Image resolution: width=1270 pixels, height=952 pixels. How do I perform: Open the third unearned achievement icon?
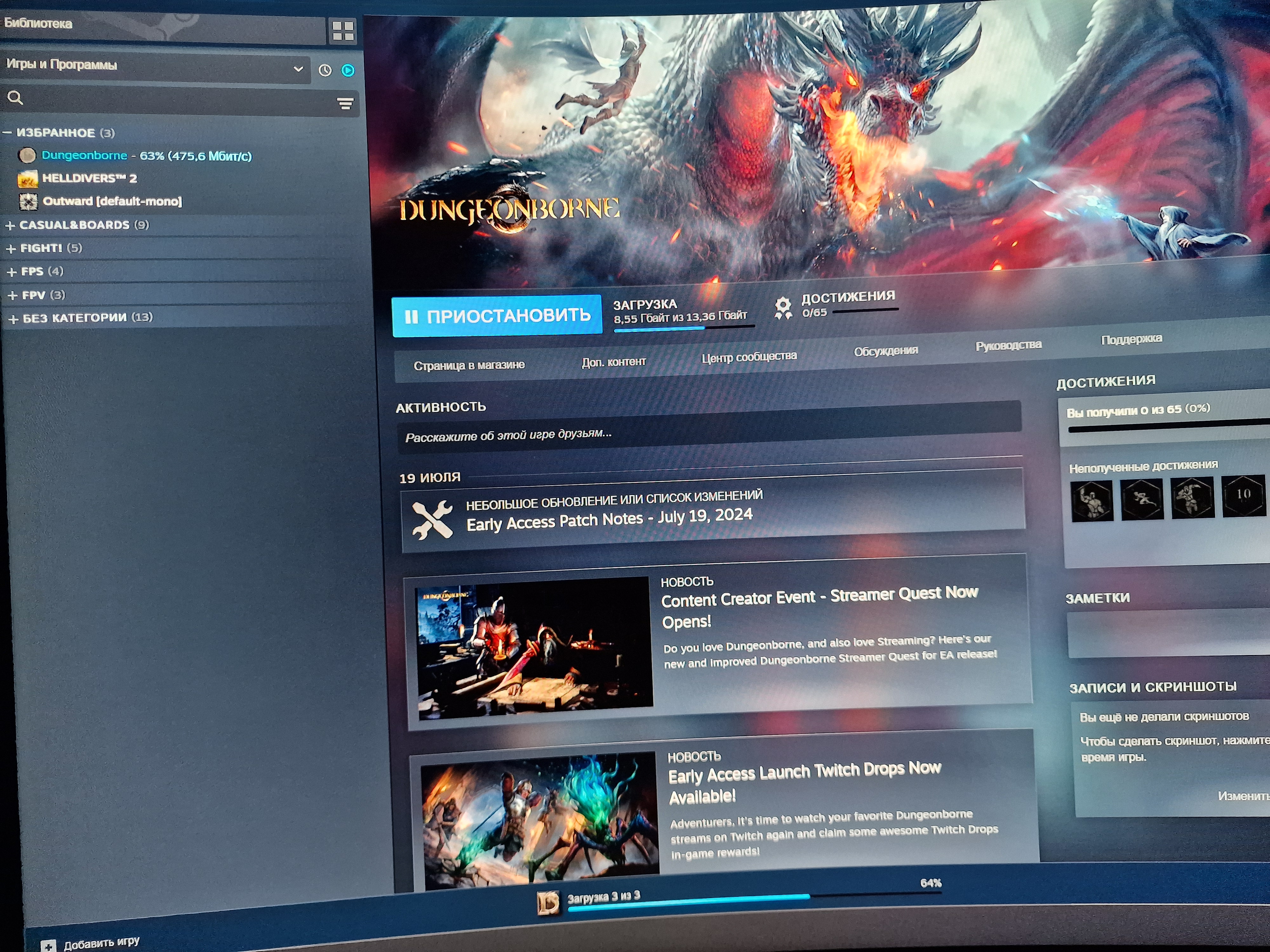(1193, 497)
